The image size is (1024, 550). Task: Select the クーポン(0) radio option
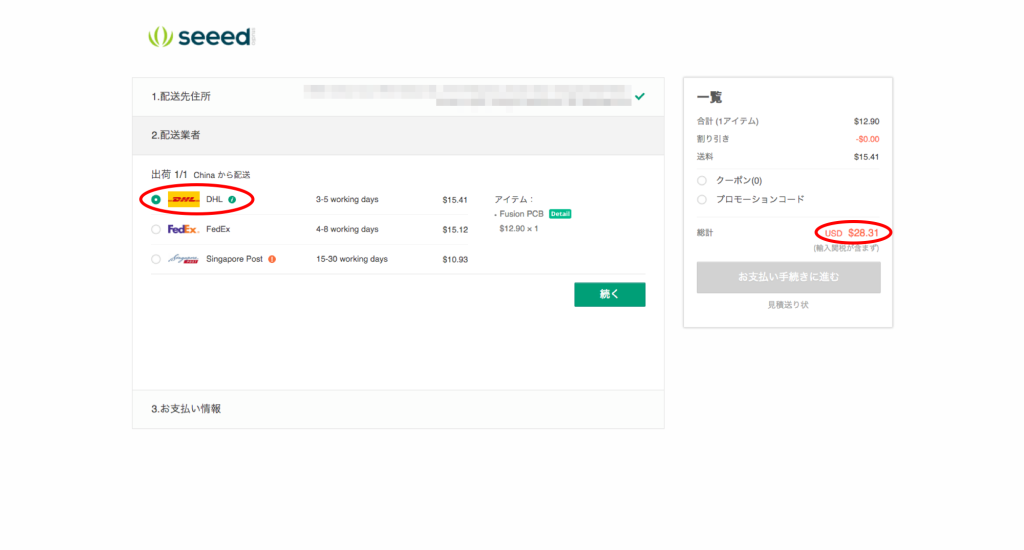(x=702, y=181)
